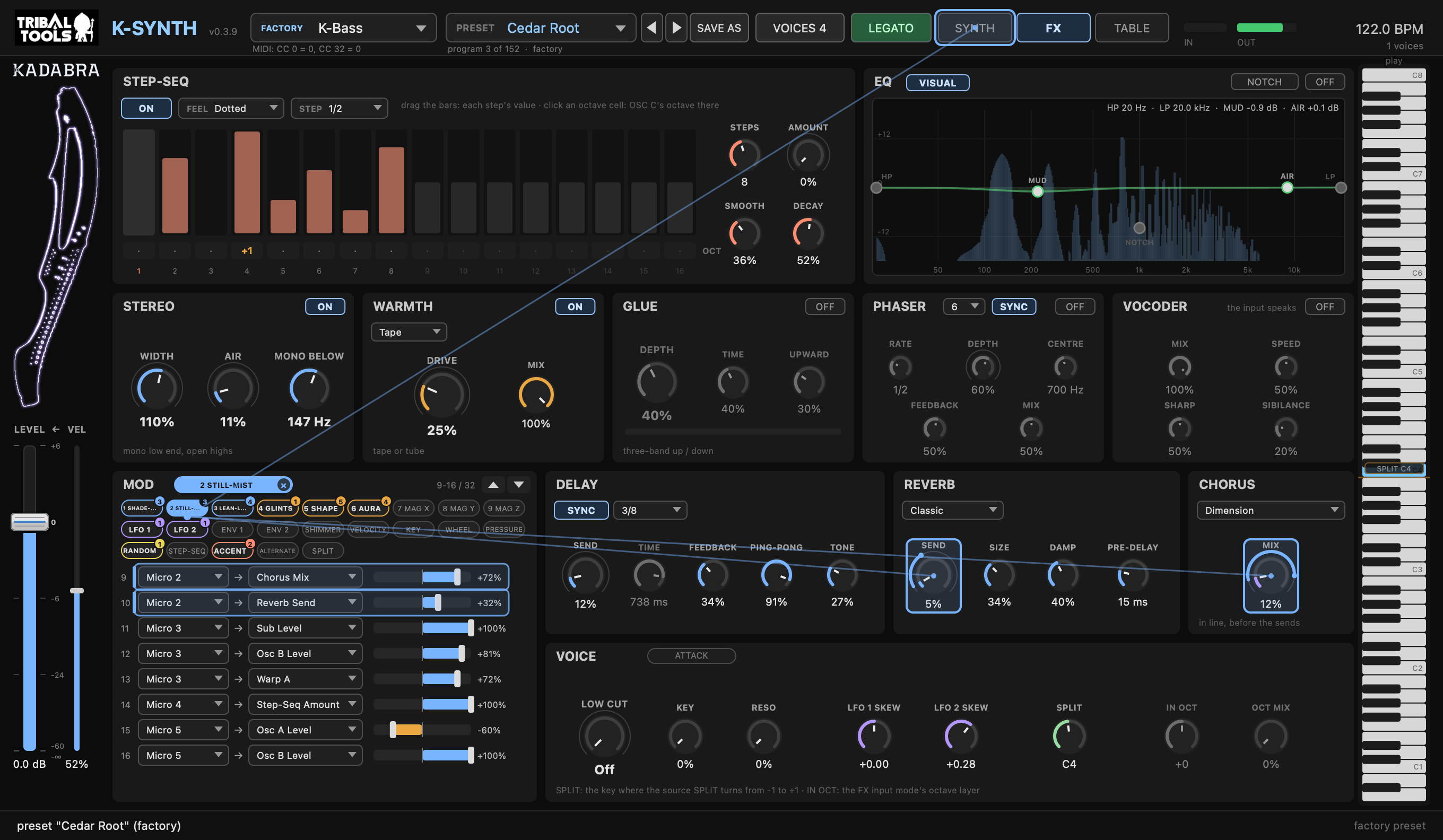Viewport: 1443px width, 840px height.
Task: Click the Tribal Tools logo
Action: coord(56,28)
